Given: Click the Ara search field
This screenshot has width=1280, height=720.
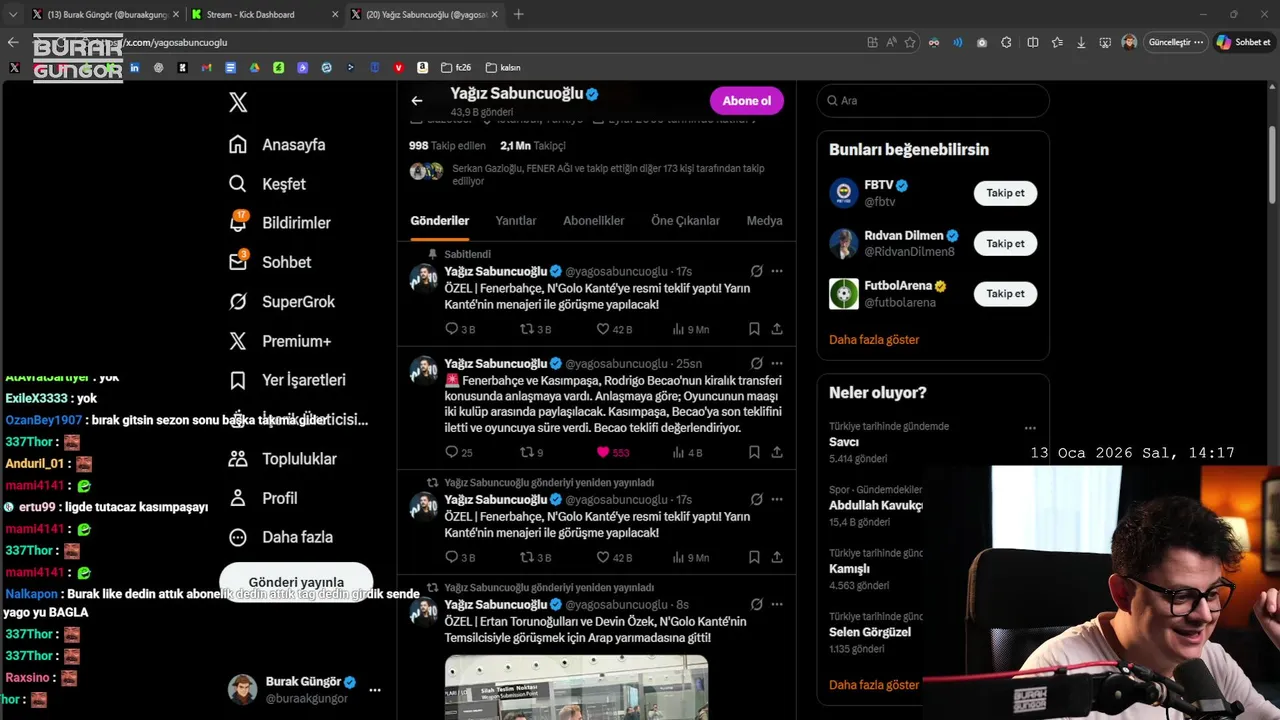Looking at the screenshot, I should [x=933, y=100].
